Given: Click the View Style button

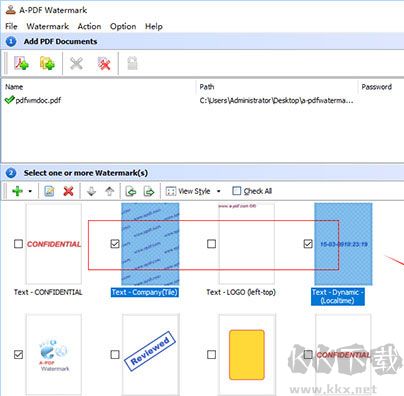Looking at the screenshot, I should click(x=188, y=191).
